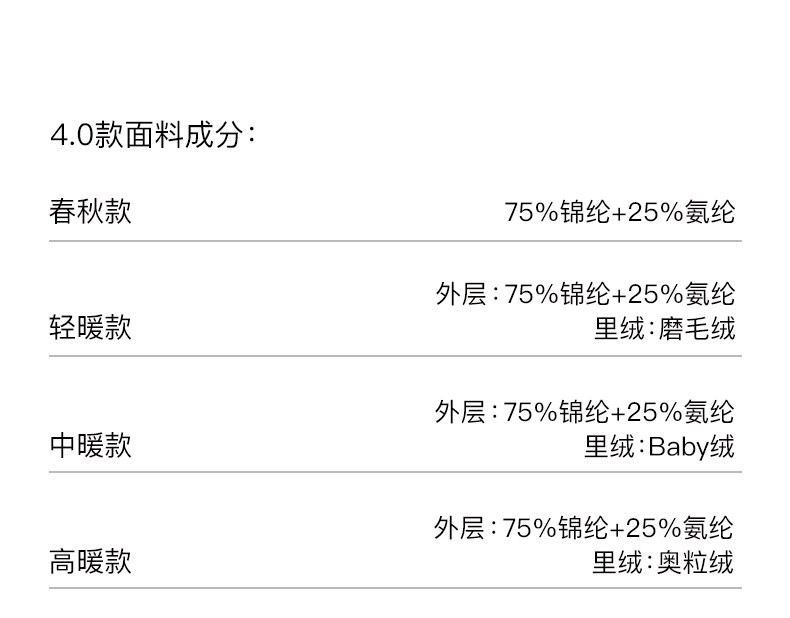Click the 外层 label in 高暖款 row
The image size is (790, 618).
460,528
